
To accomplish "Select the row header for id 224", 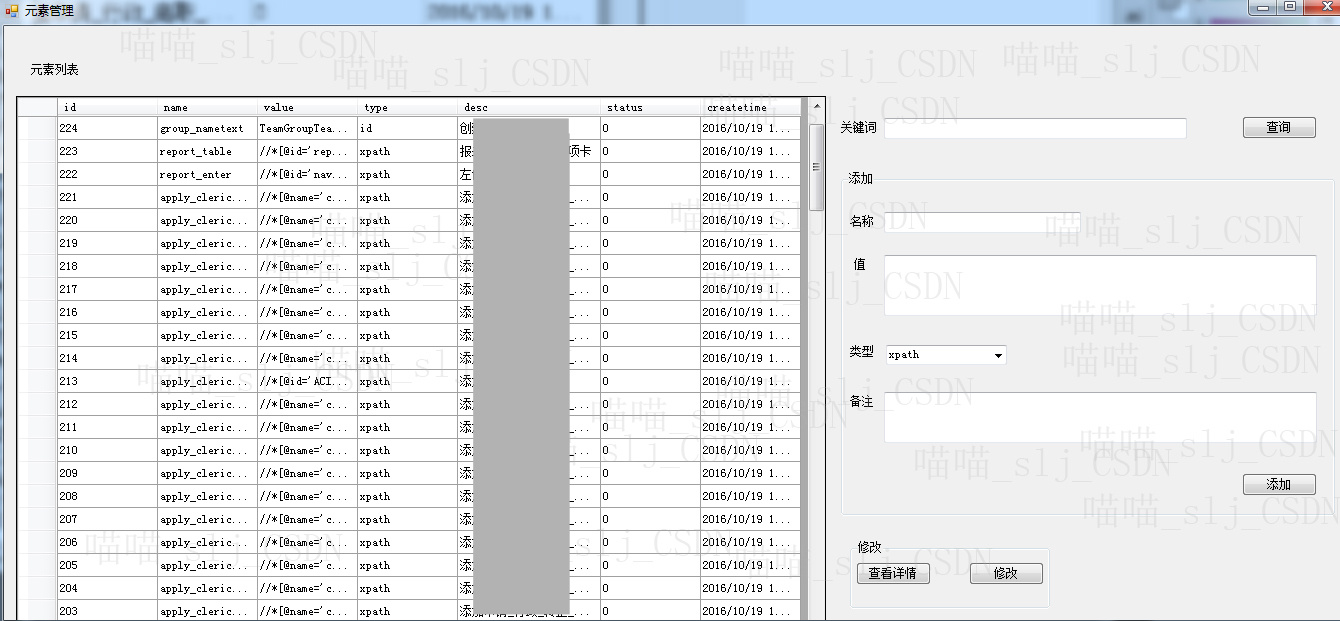I will pyautogui.click(x=37, y=128).
